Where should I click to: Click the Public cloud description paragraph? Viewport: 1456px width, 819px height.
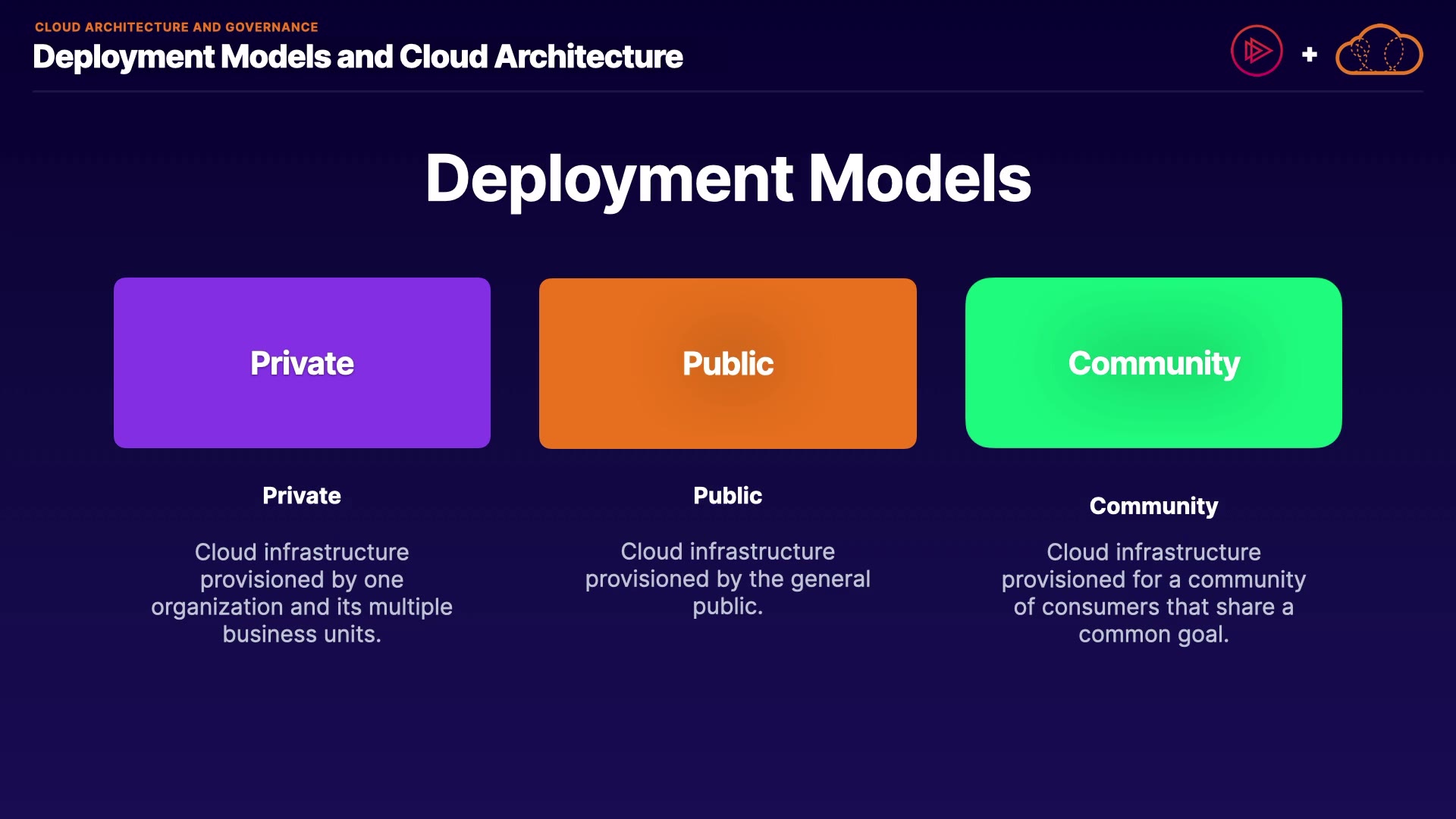coord(727,579)
